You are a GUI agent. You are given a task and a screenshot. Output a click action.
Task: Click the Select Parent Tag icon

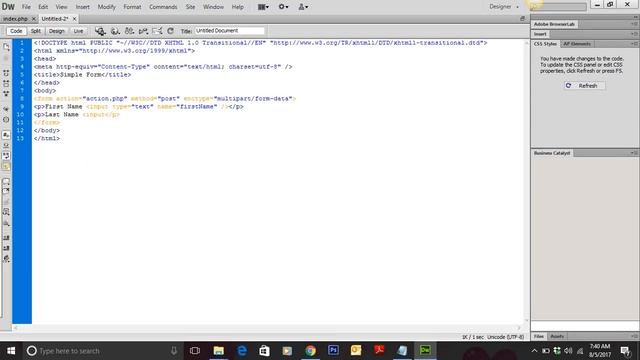6,109
